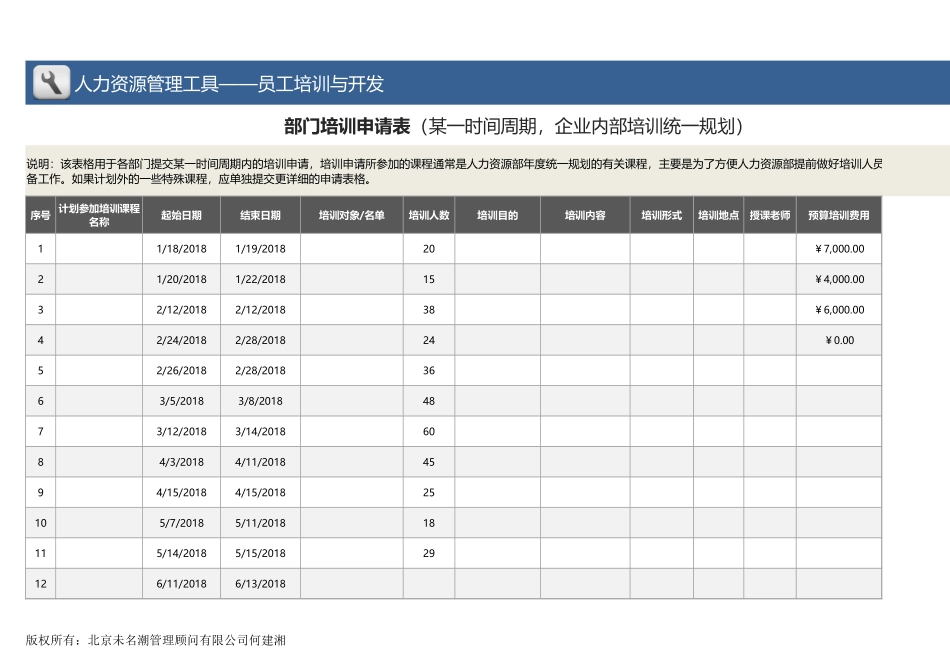Viewport: 950px width, 672px height.
Task: Select the 部门培训申请表 title text
Action: [x=347, y=126]
